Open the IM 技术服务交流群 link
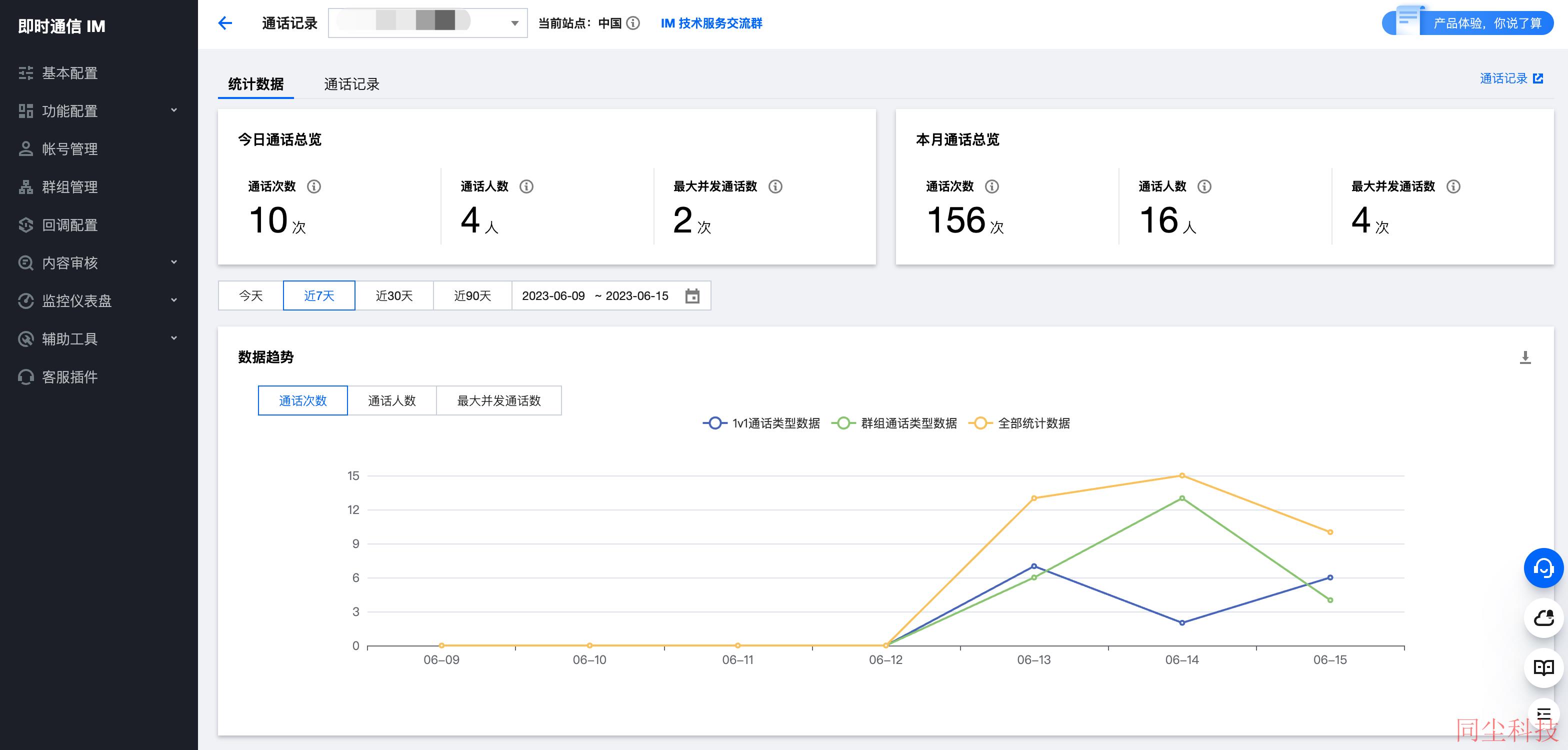The height and width of the screenshot is (750, 1568). point(711,23)
